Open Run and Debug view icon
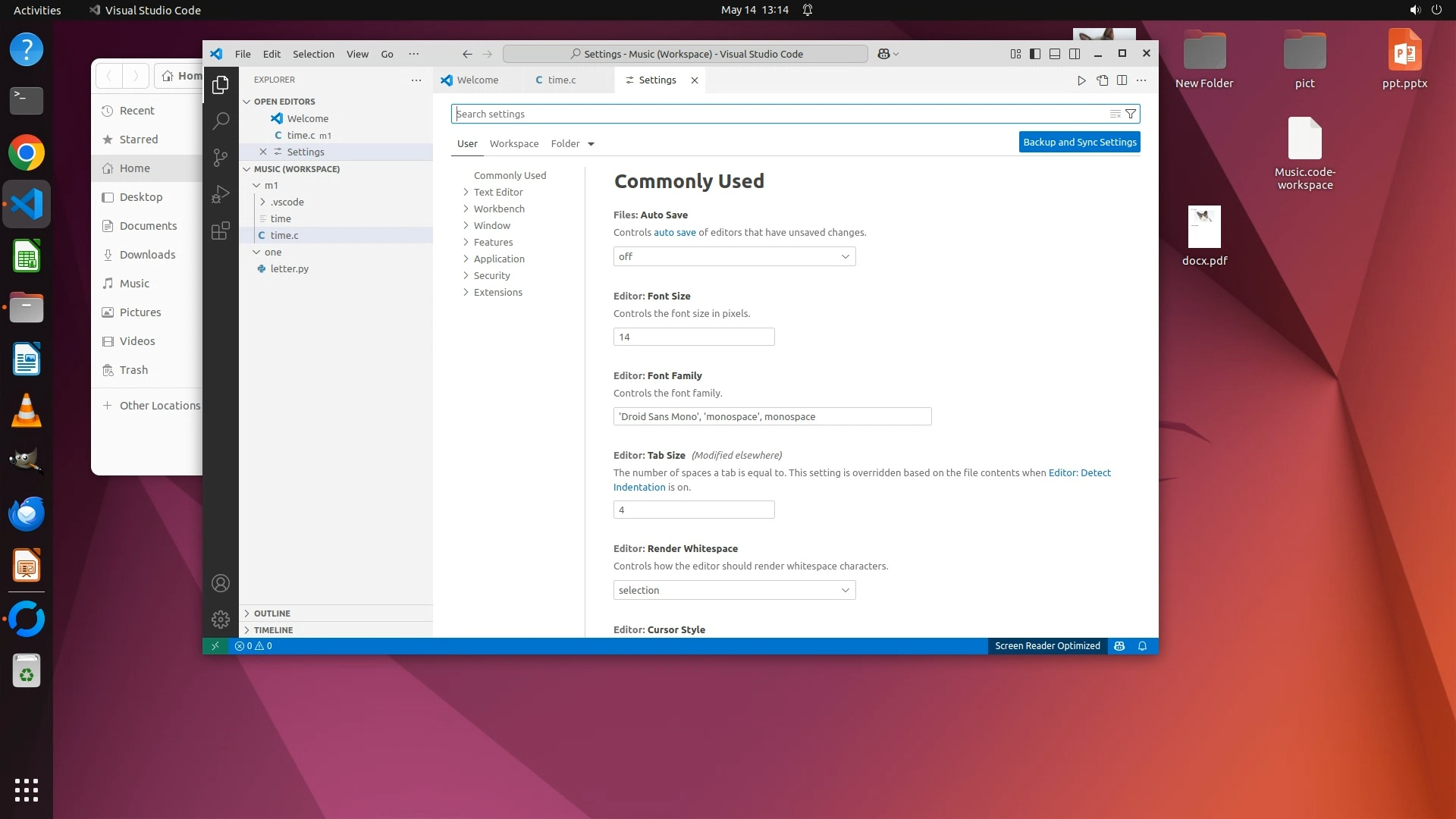Screen dimensions: 1456x819 click(221, 194)
